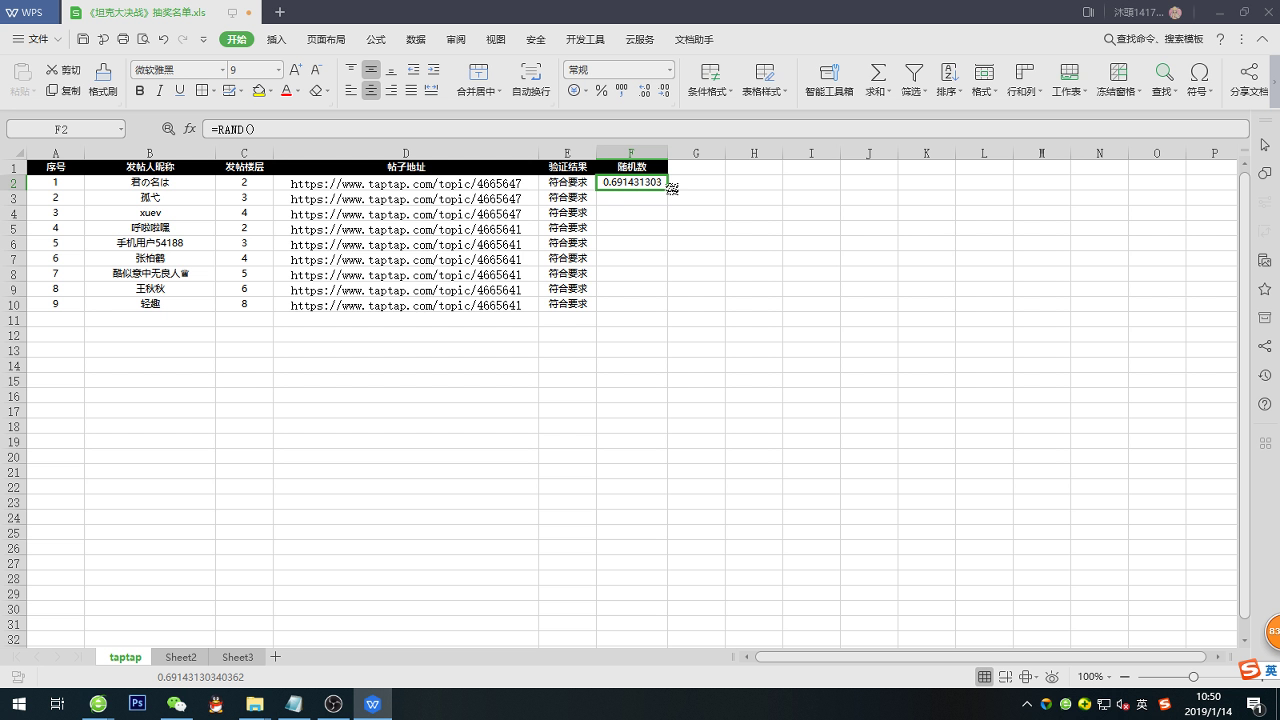Click the insert function fx icon
Screen dimensions: 1280x720
[x=190, y=129]
